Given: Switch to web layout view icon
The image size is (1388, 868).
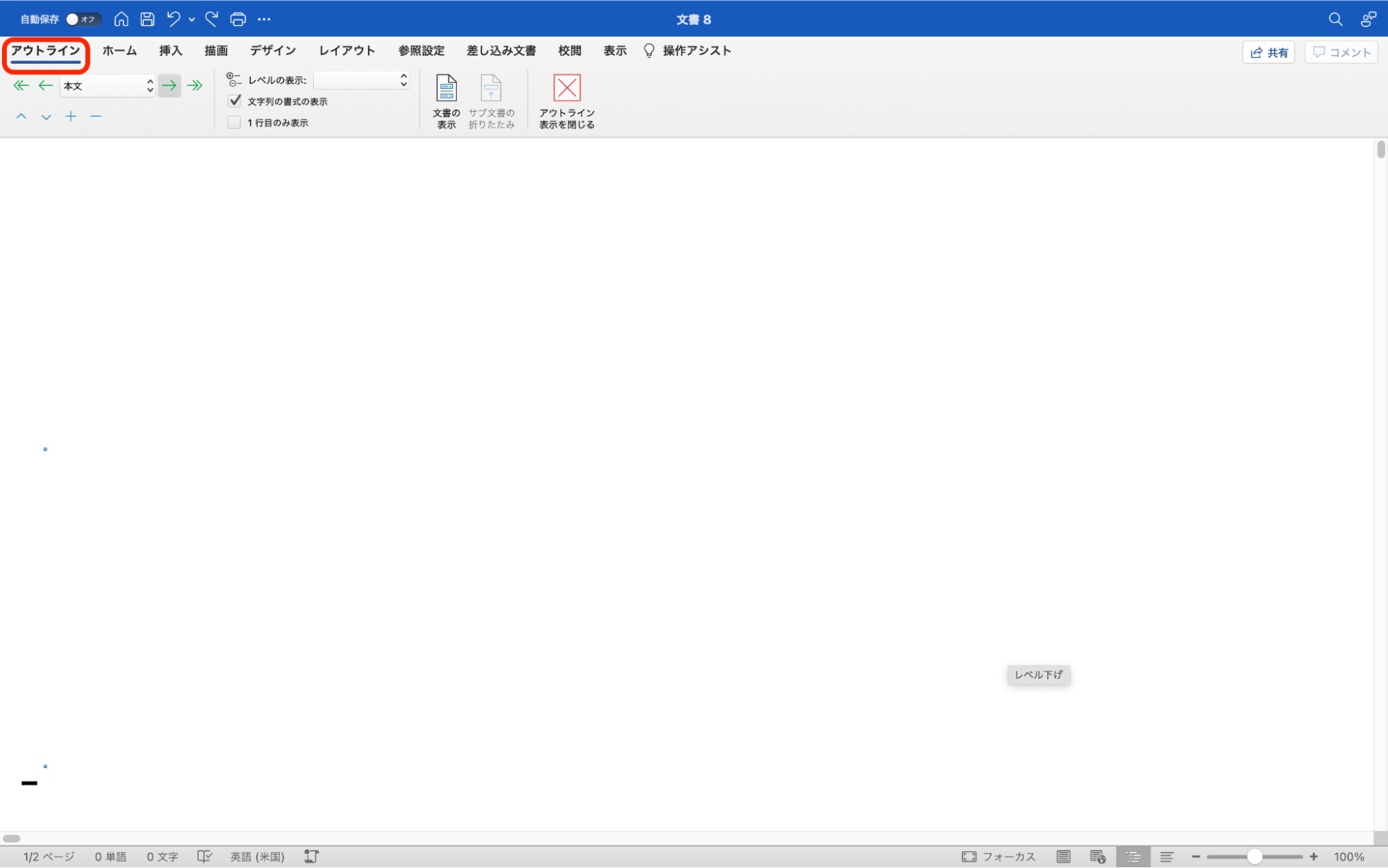Looking at the screenshot, I should (1098, 857).
